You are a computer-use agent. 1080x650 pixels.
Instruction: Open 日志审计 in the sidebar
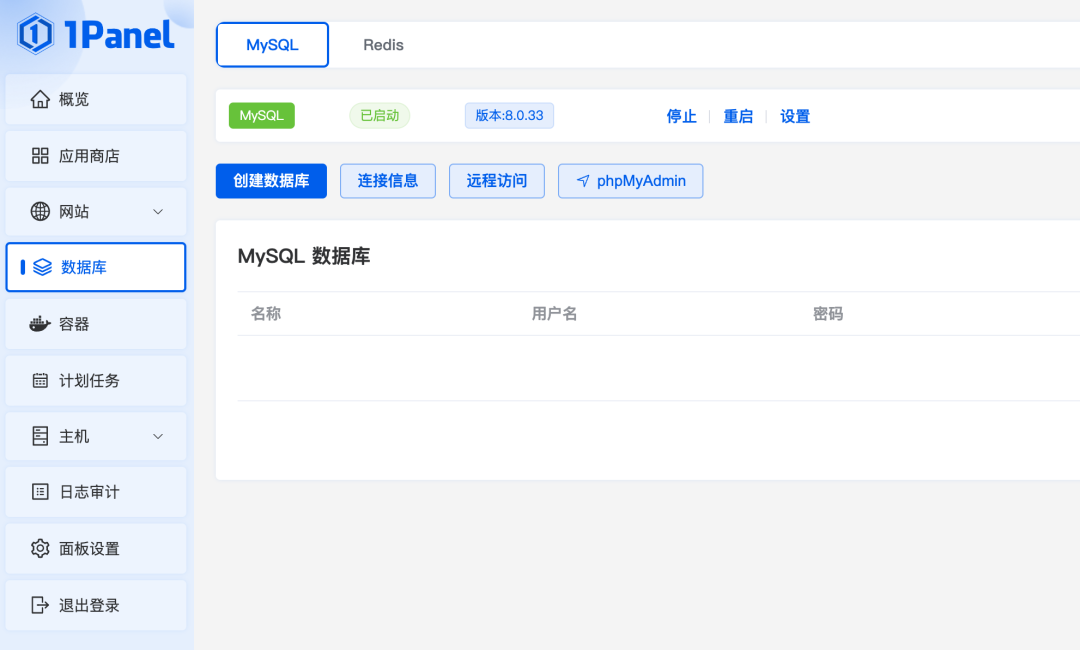(96, 492)
